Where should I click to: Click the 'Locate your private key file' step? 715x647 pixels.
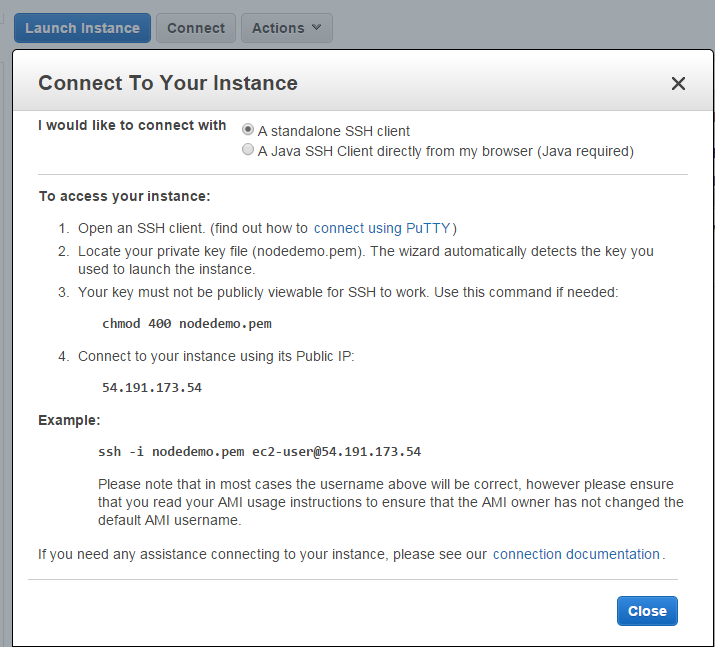[366, 260]
